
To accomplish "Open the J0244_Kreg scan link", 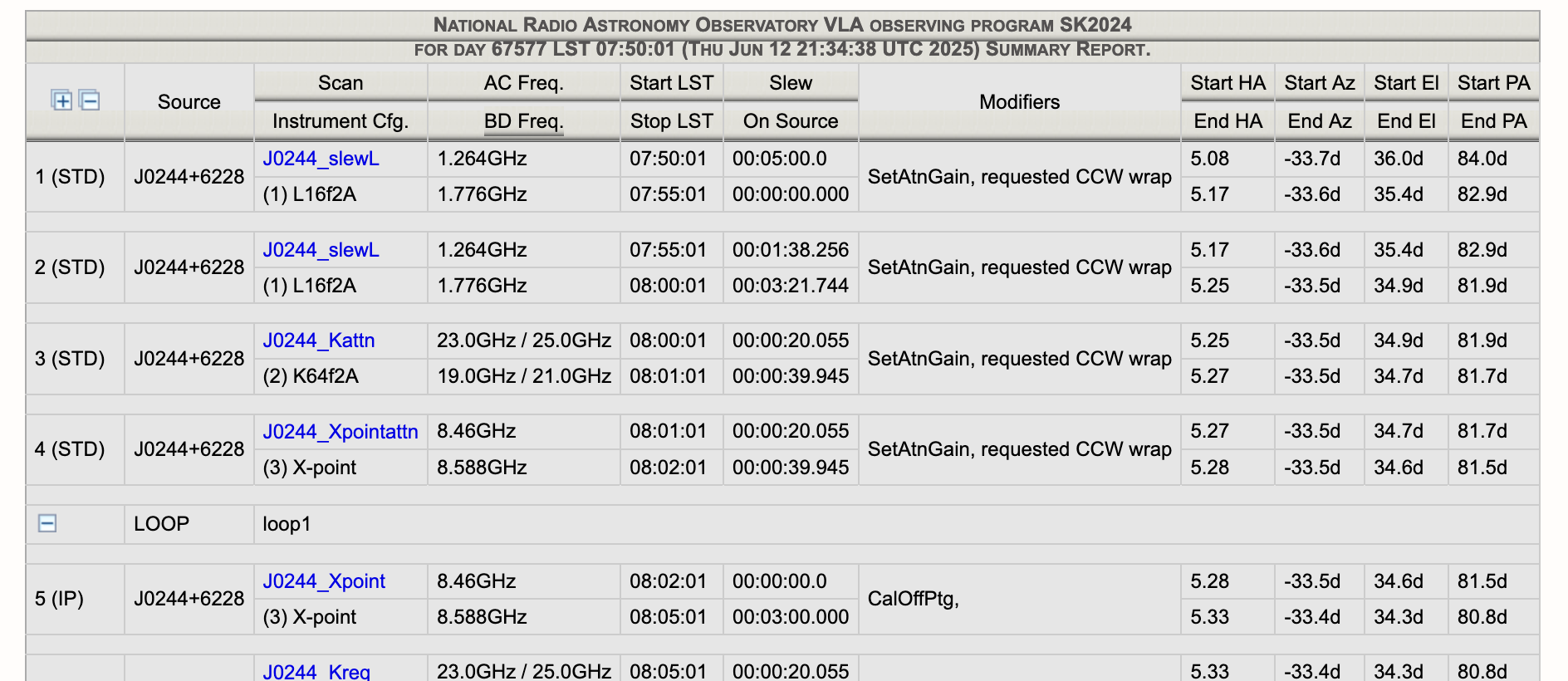I will pyautogui.click(x=316, y=671).
